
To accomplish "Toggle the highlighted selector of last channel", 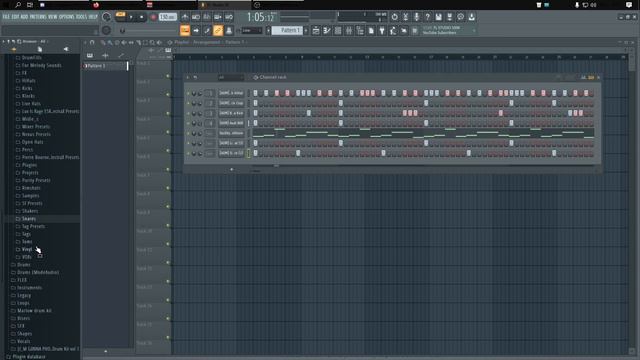I will [x=249, y=153].
